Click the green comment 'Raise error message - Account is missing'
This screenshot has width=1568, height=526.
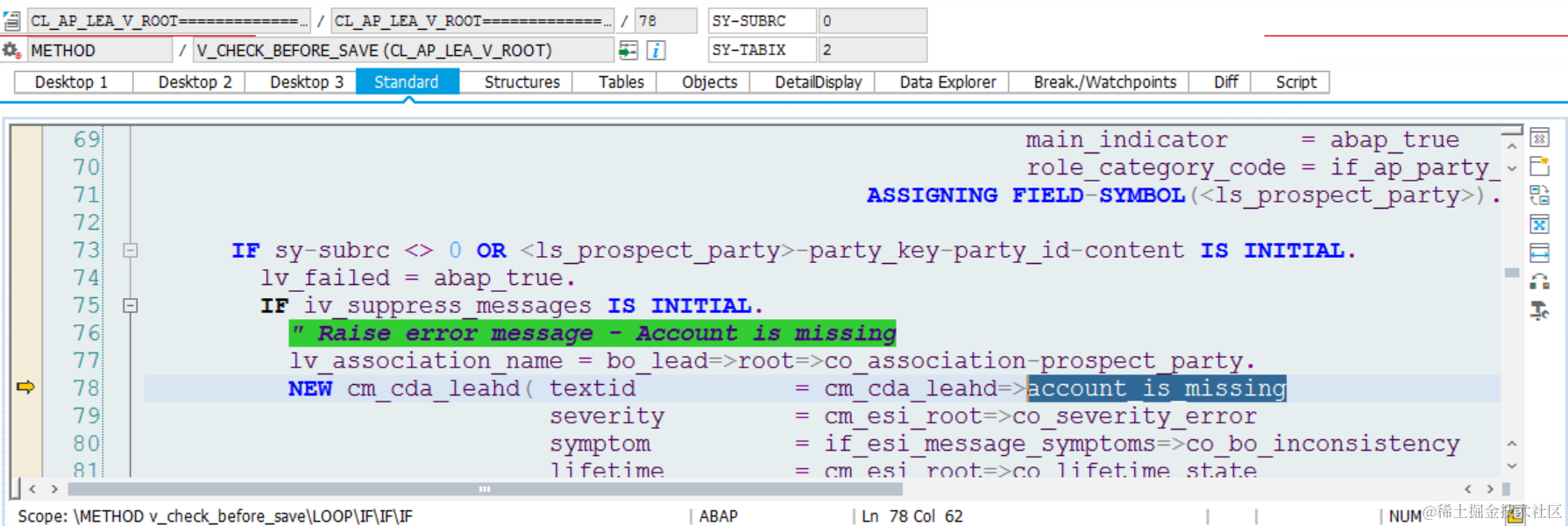tap(593, 333)
